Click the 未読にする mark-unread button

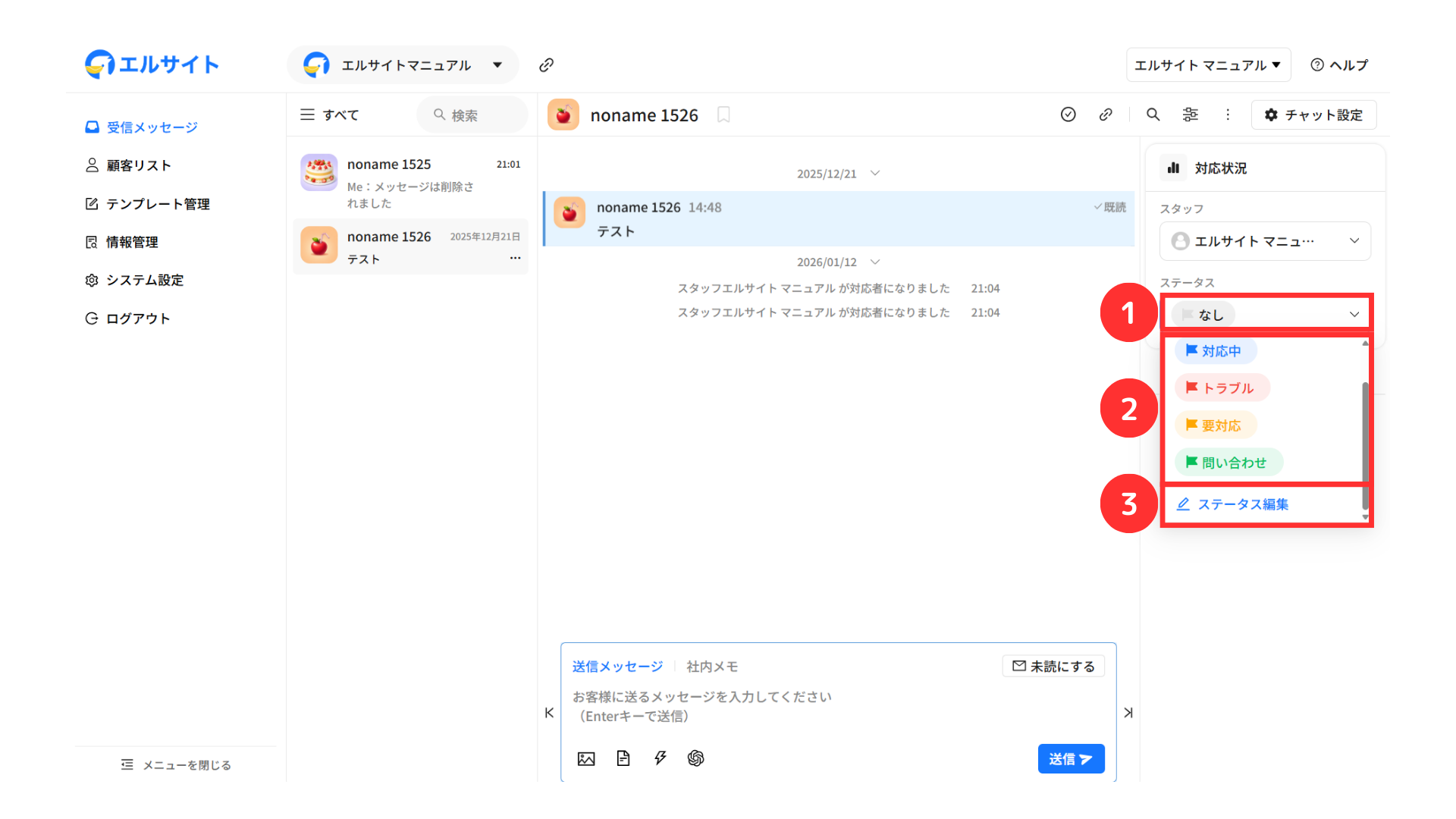click(x=1053, y=666)
